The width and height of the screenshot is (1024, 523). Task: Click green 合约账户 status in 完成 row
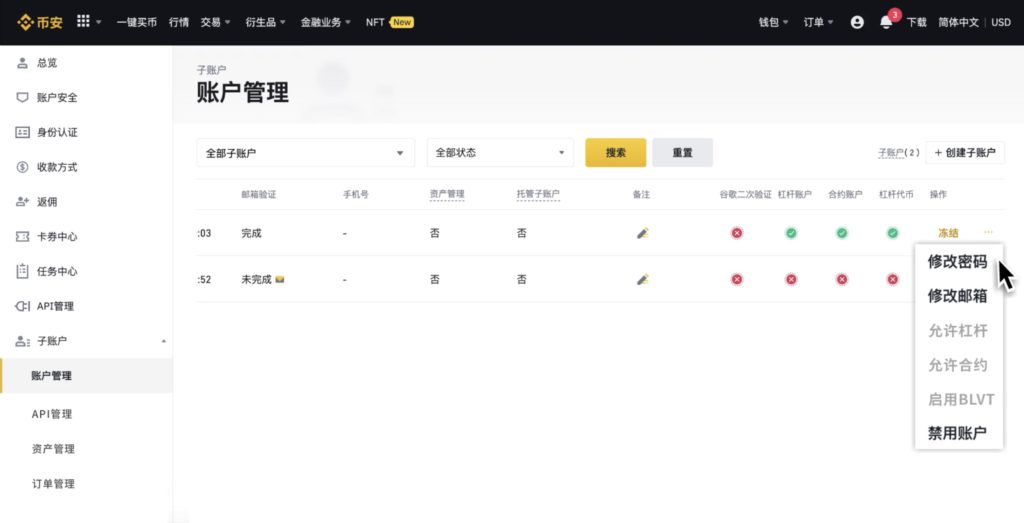842,233
